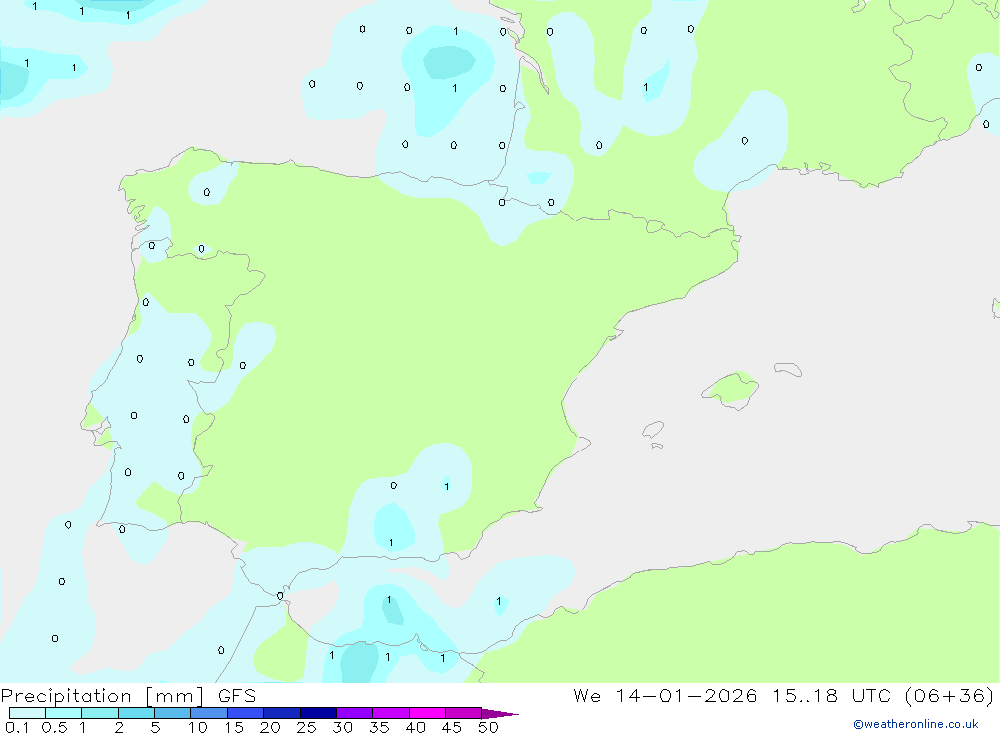
Task: Click the '40' legend label
Action: pyautogui.click(x=415, y=727)
